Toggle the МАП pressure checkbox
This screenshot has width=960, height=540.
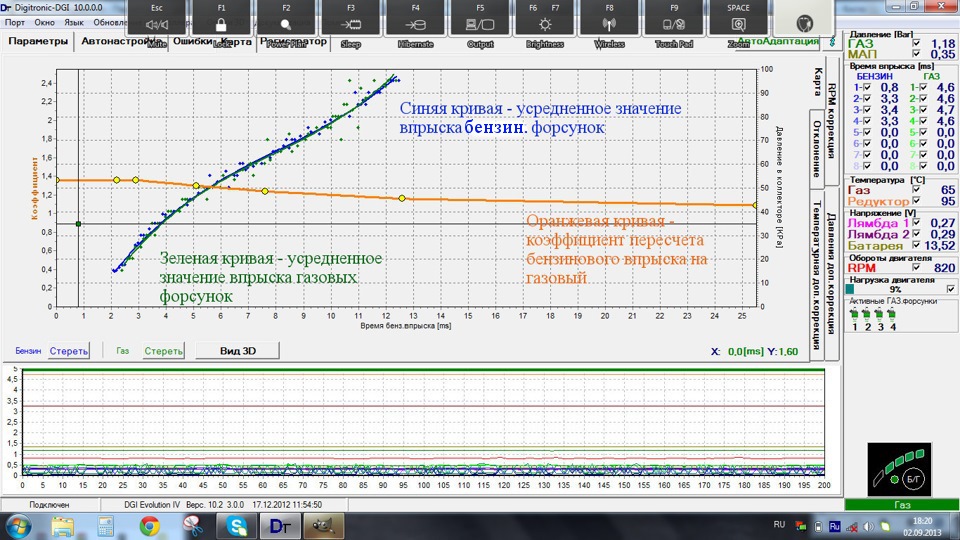coord(917,54)
